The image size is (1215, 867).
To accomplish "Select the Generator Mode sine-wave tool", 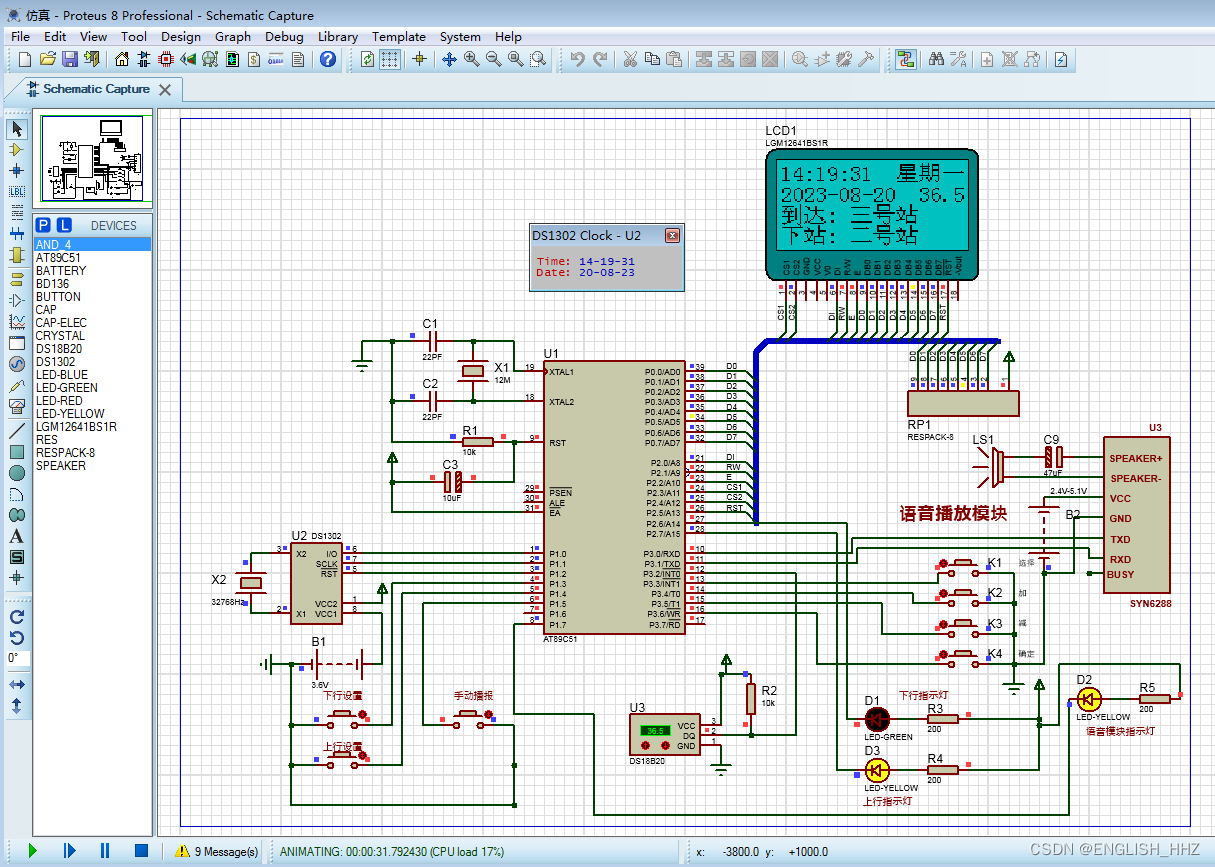I will click(16, 364).
